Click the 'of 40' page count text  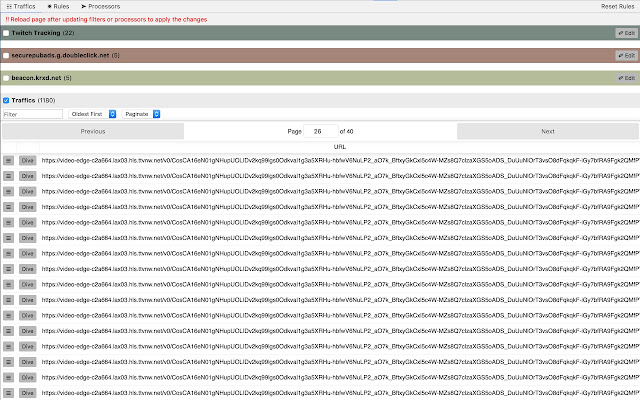(x=347, y=131)
